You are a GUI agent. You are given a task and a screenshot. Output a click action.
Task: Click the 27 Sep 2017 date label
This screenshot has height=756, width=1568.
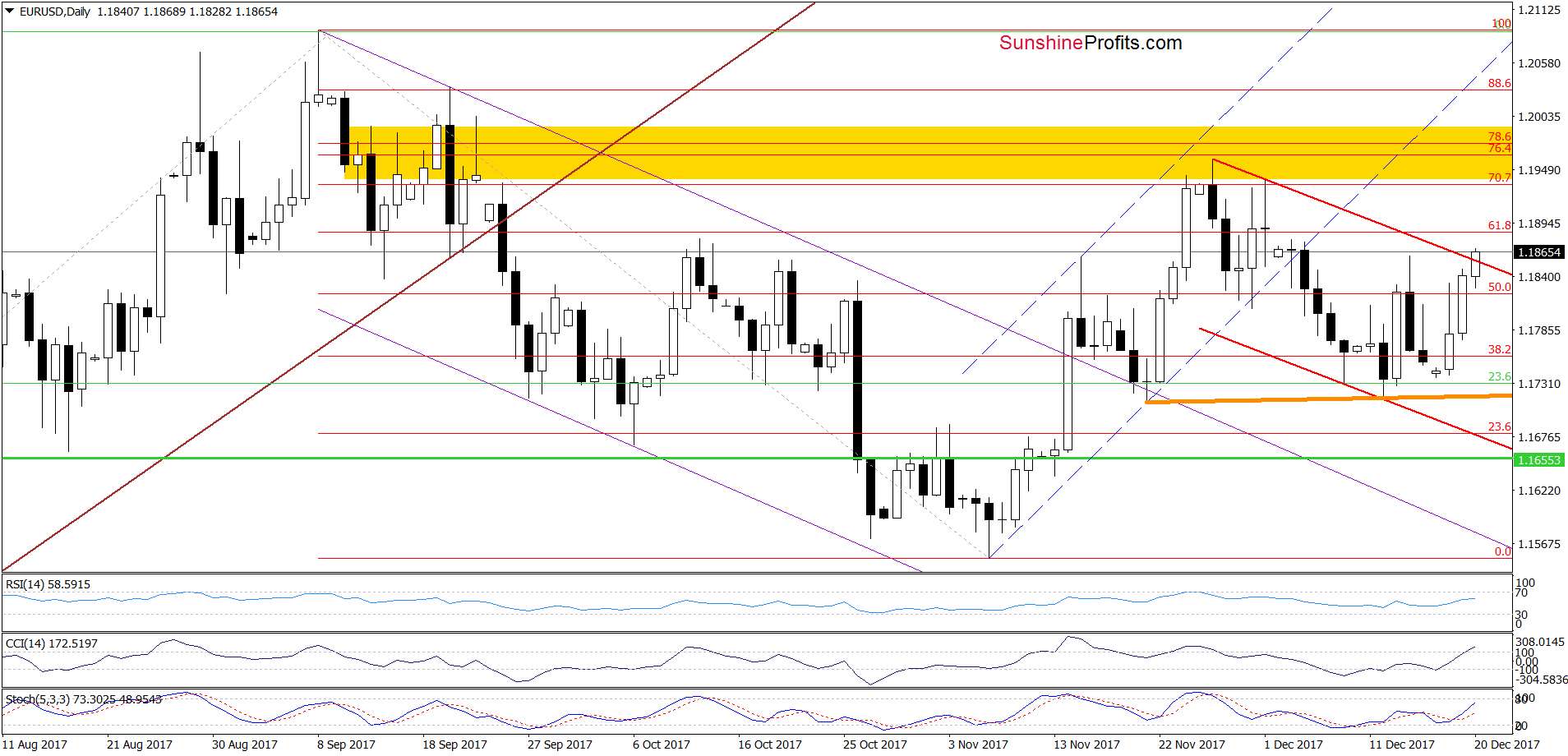pyautogui.click(x=560, y=744)
